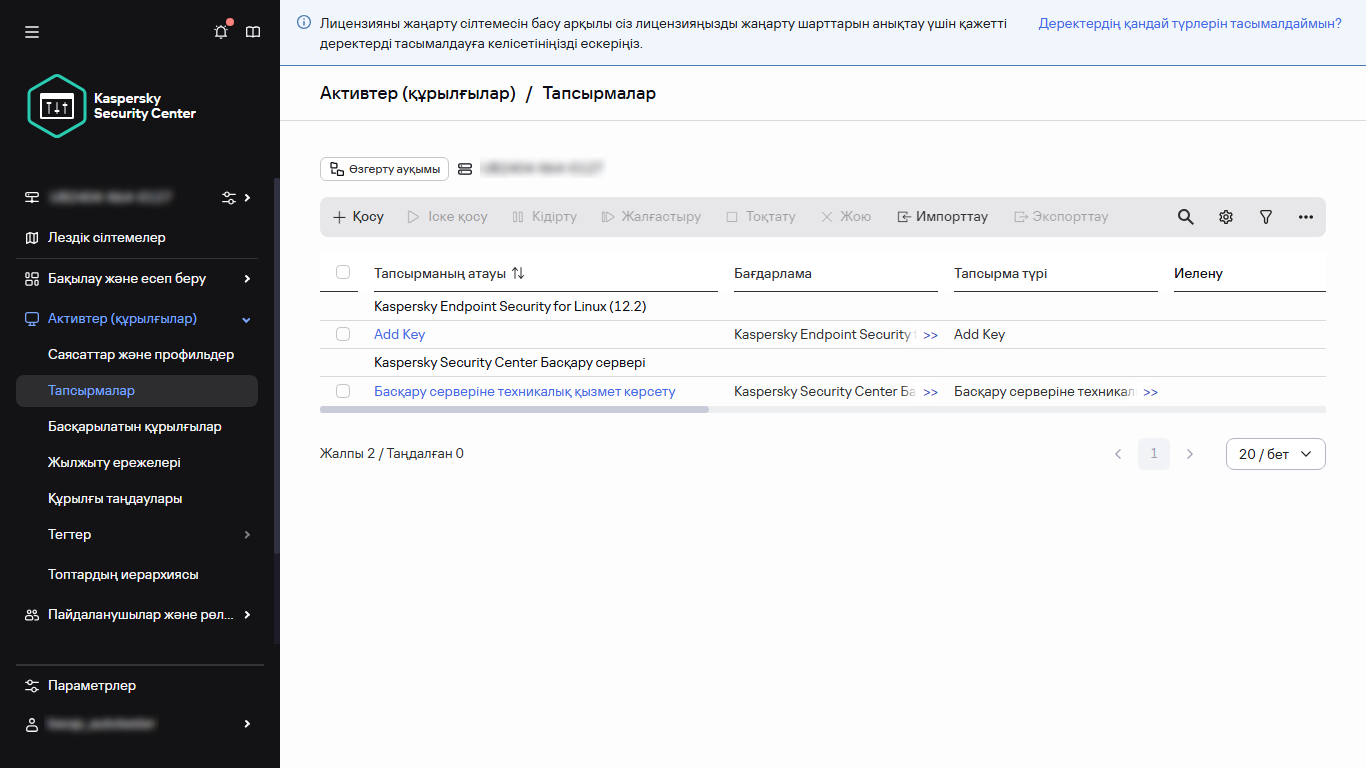
Task: Open the hamburger menu icon
Action: point(32,32)
